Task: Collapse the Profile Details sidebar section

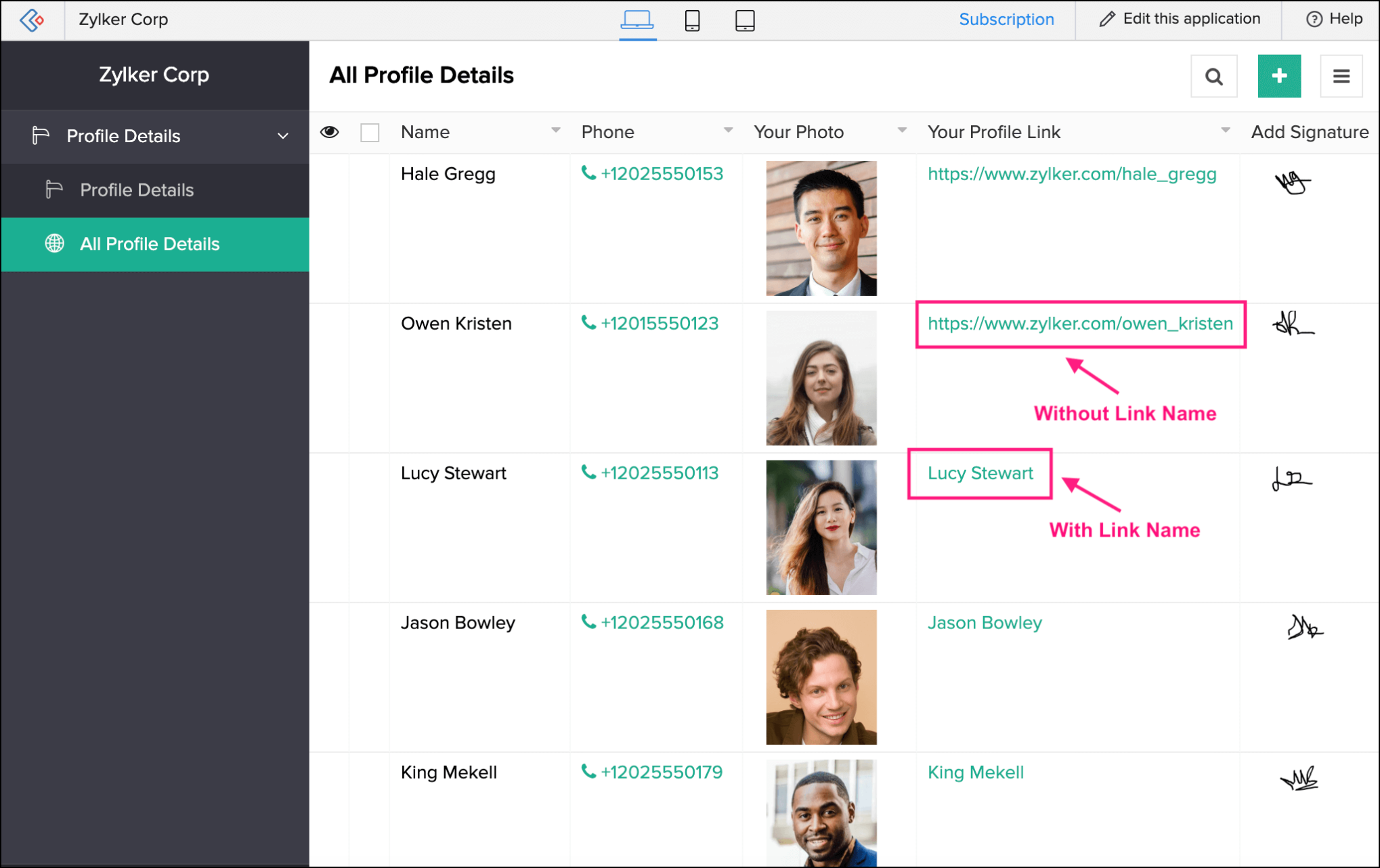Action: [x=282, y=136]
